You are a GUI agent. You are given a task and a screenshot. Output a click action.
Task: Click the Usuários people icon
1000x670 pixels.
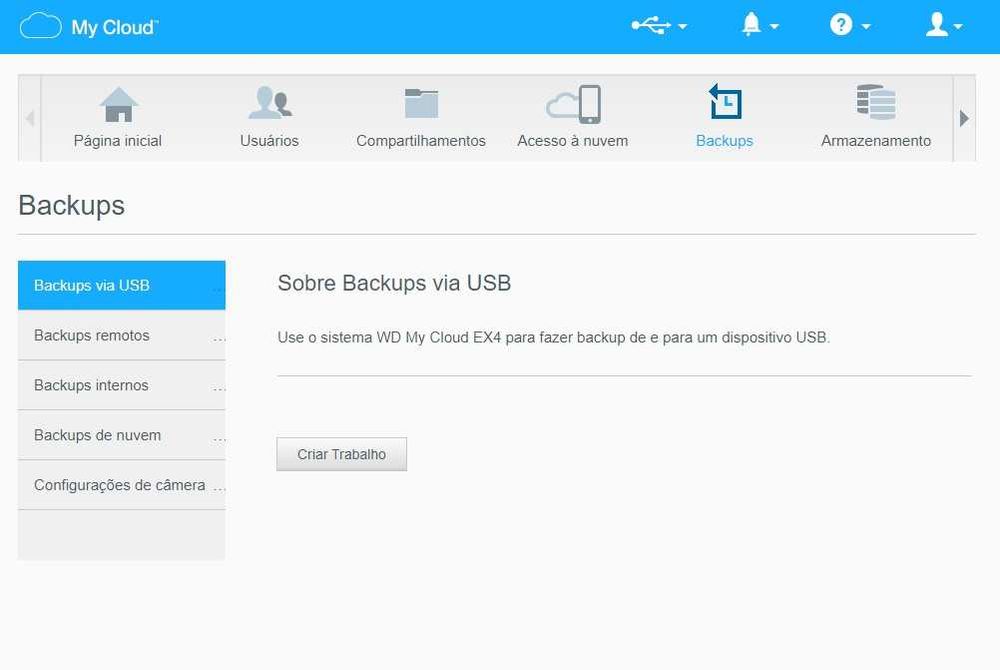click(270, 103)
